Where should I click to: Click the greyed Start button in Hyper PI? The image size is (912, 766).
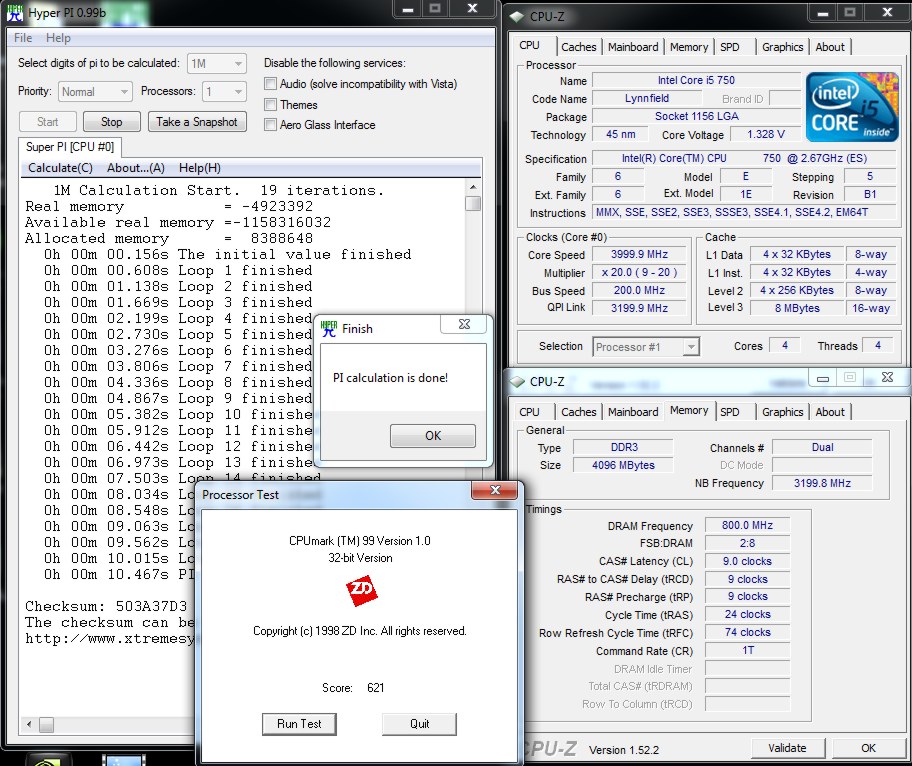pyautogui.click(x=48, y=122)
